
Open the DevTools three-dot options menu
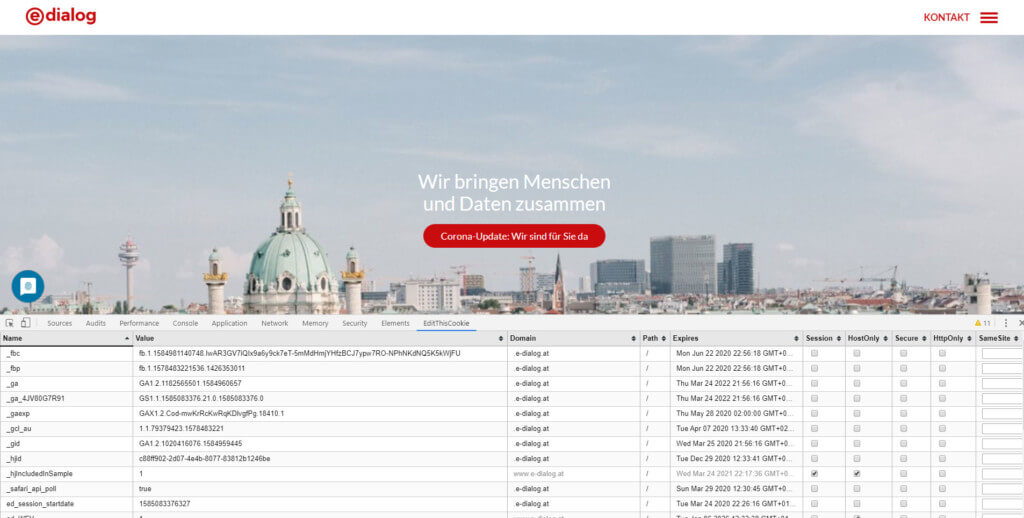pyautogui.click(x=1006, y=323)
